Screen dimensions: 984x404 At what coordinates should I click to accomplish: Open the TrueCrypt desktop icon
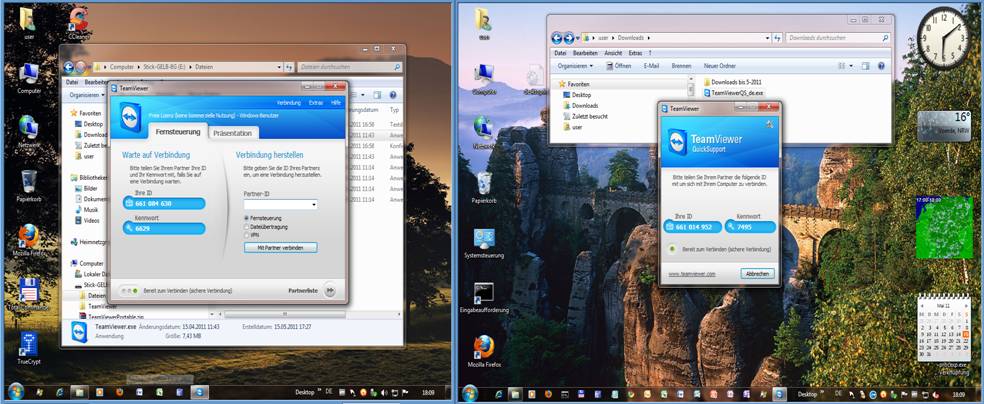(29, 349)
